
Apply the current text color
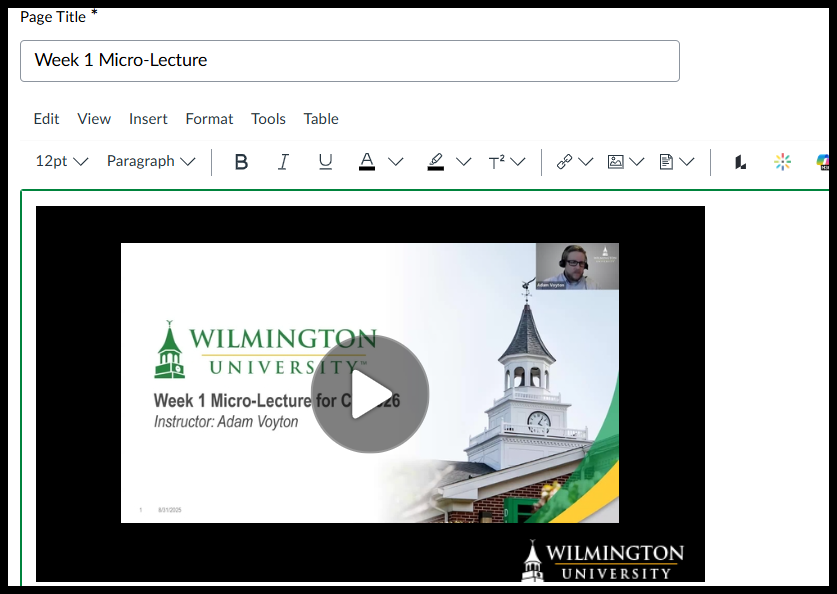point(367,162)
